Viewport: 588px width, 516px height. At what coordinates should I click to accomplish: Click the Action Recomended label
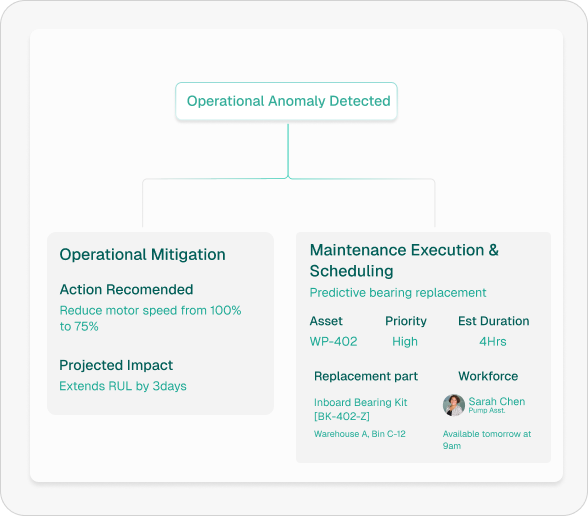[x=126, y=290]
